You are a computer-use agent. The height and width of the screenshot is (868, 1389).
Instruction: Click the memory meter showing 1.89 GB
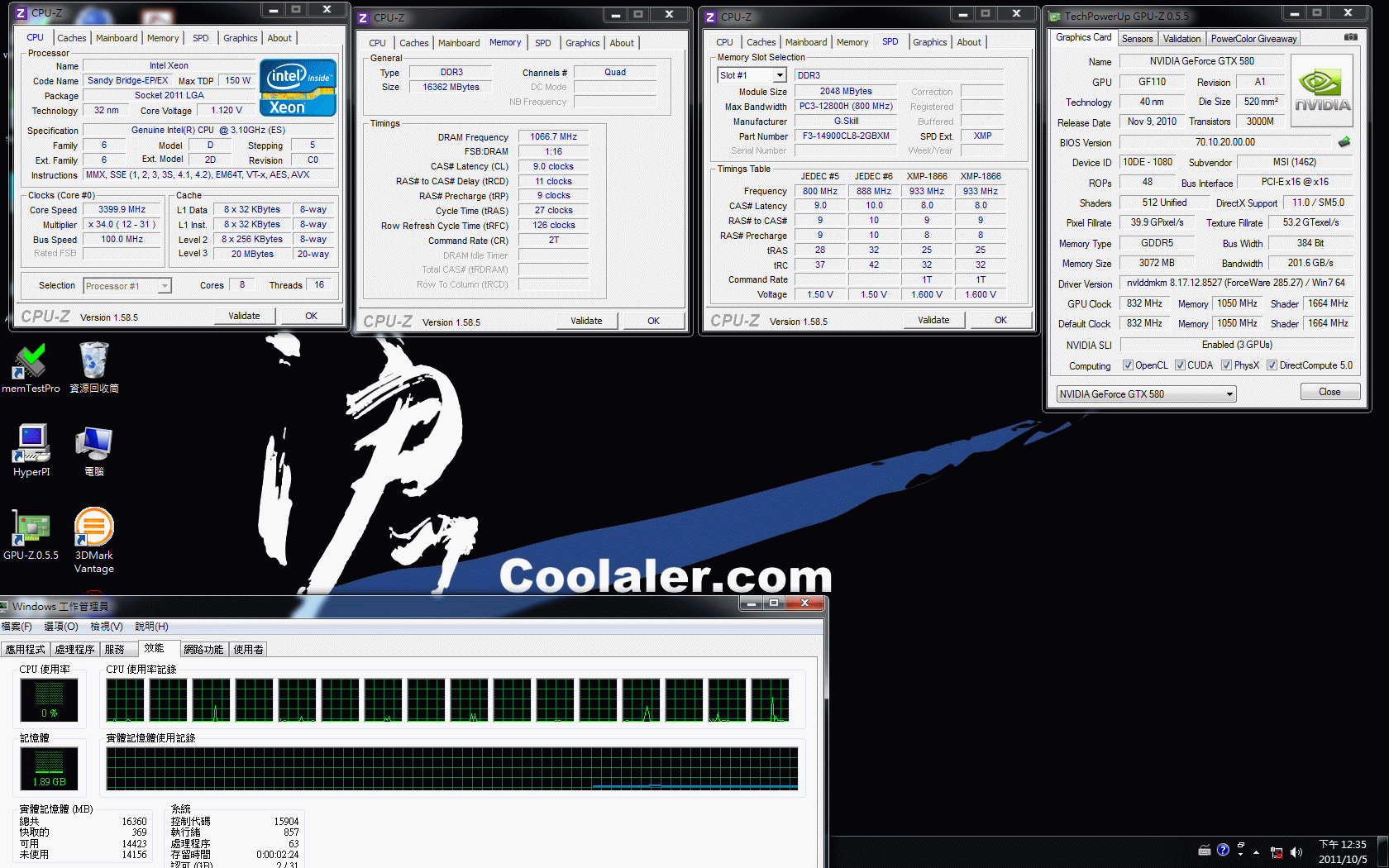50,768
